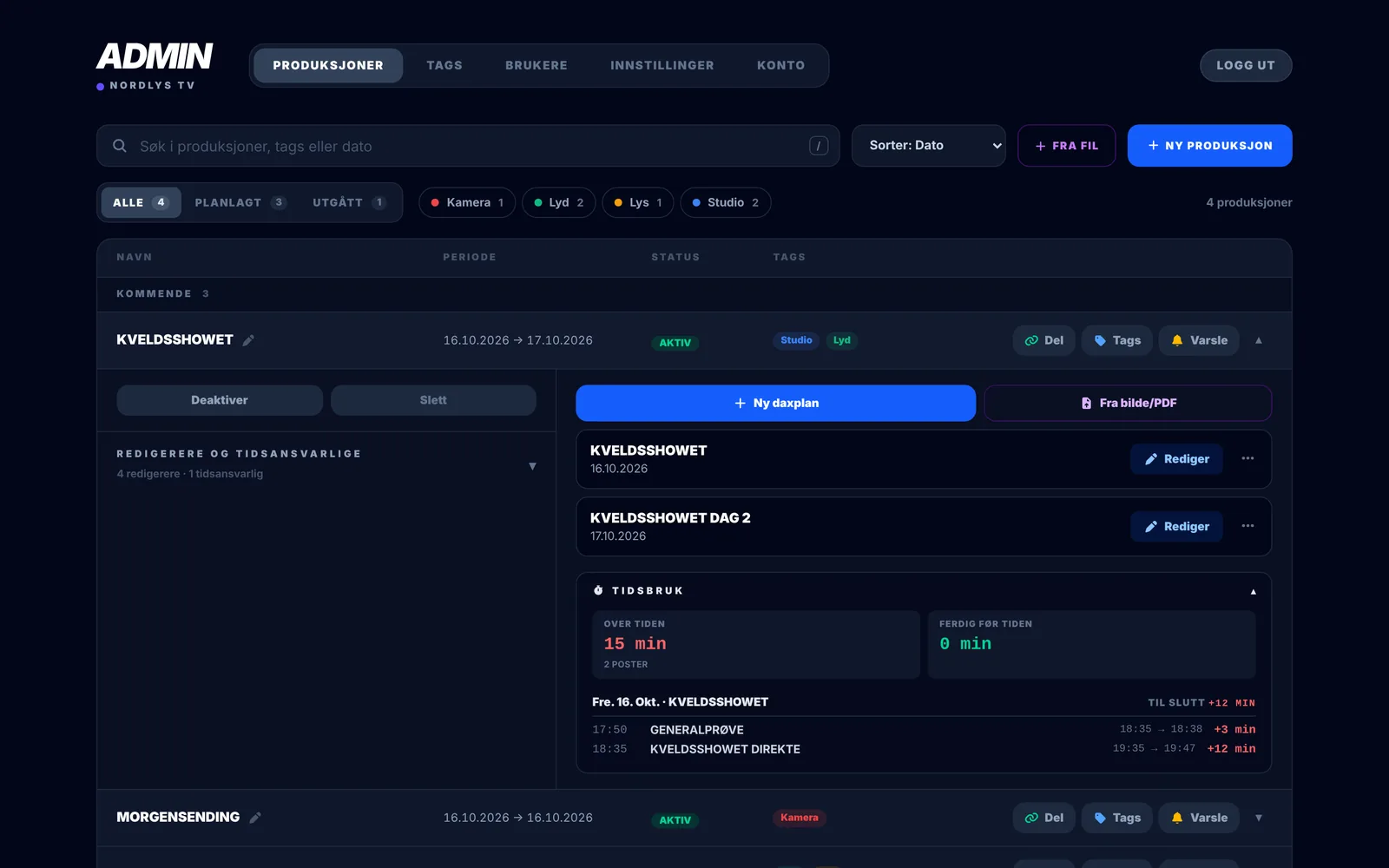Toggle the Lyd tag filter
Viewport: 1389px width, 868px height.
(558, 202)
